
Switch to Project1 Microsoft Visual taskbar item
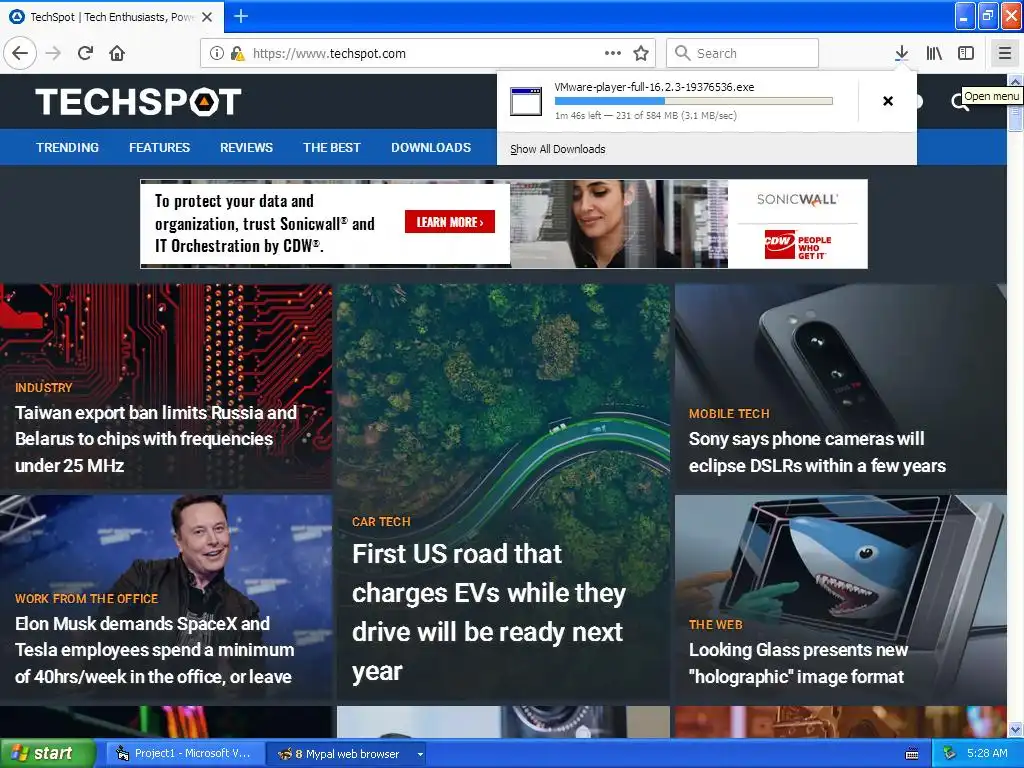pyautogui.click(x=184, y=754)
